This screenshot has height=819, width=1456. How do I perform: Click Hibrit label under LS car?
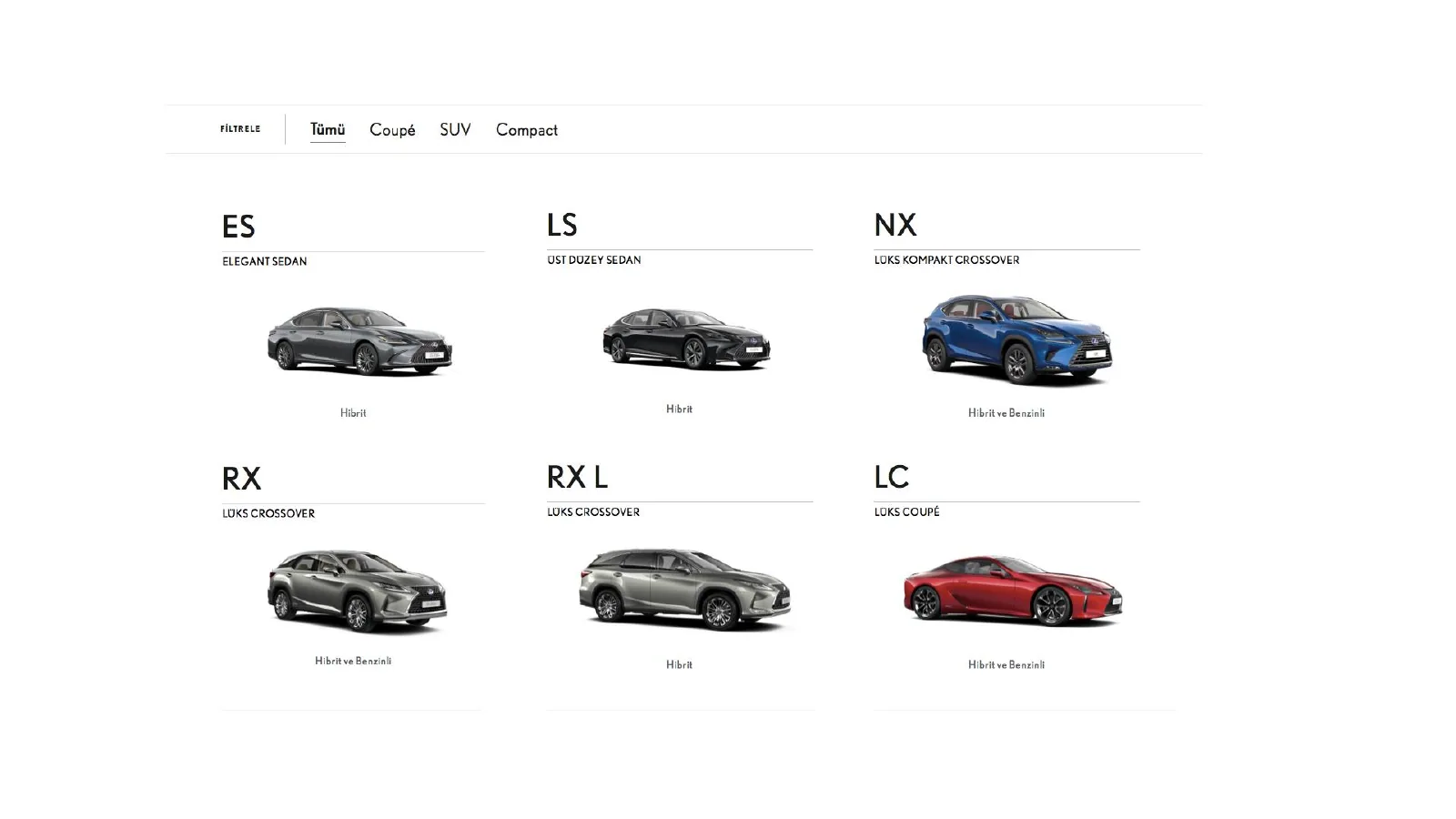coord(679,409)
